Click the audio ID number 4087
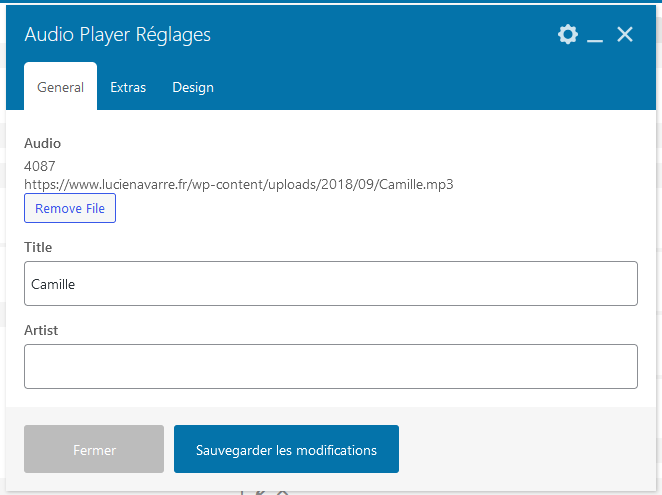Viewport: 662px width, 495px height. 40,166
